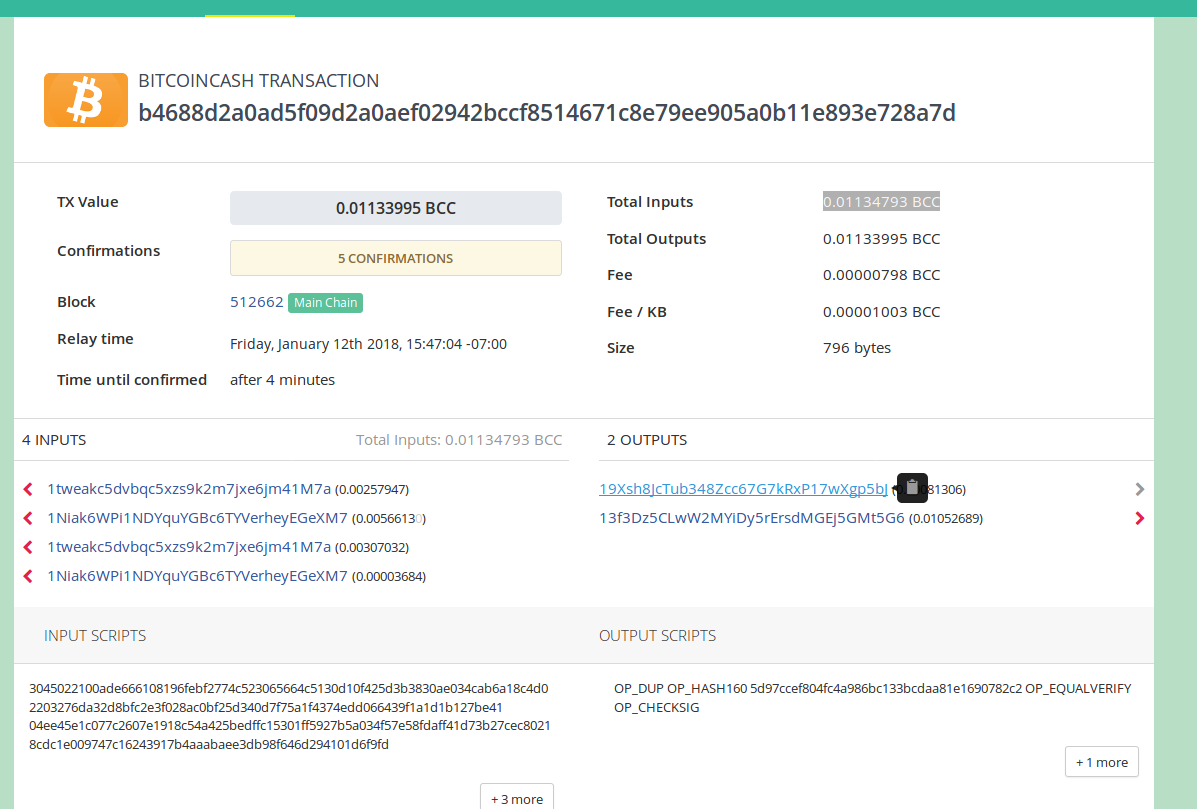Open first input address 1tweakc5dvbqc5xzs9k2m7jxe6jm41M7a
This screenshot has width=1197, height=809.
(189, 489)
